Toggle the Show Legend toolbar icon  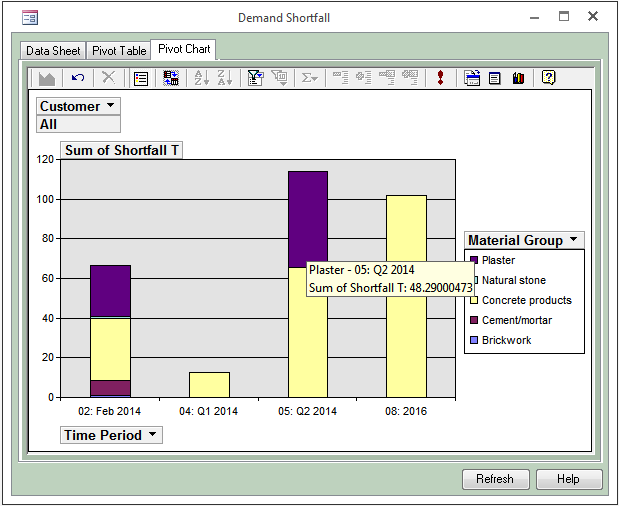141,78
